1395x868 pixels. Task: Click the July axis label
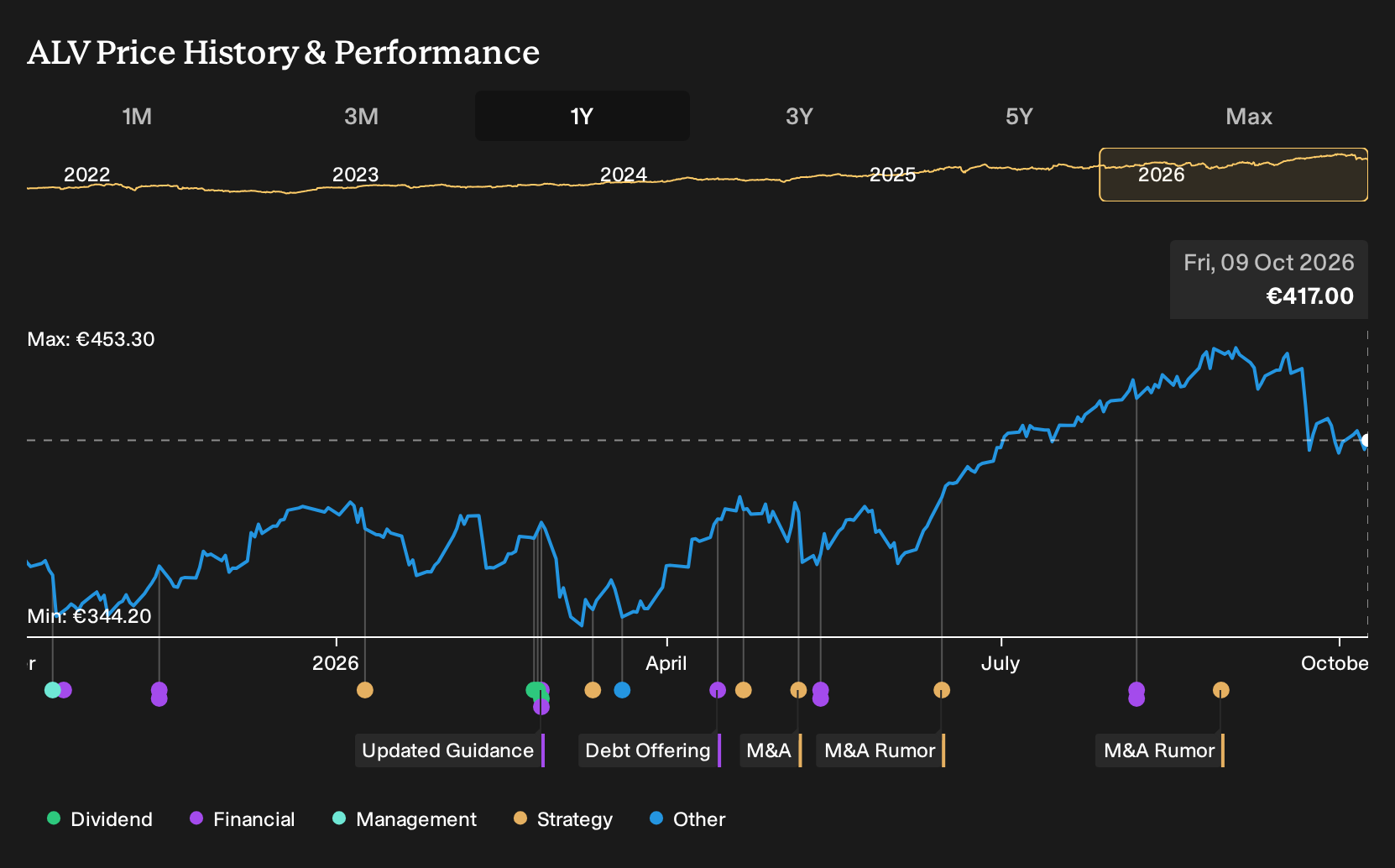click(x=1001, y=663)
